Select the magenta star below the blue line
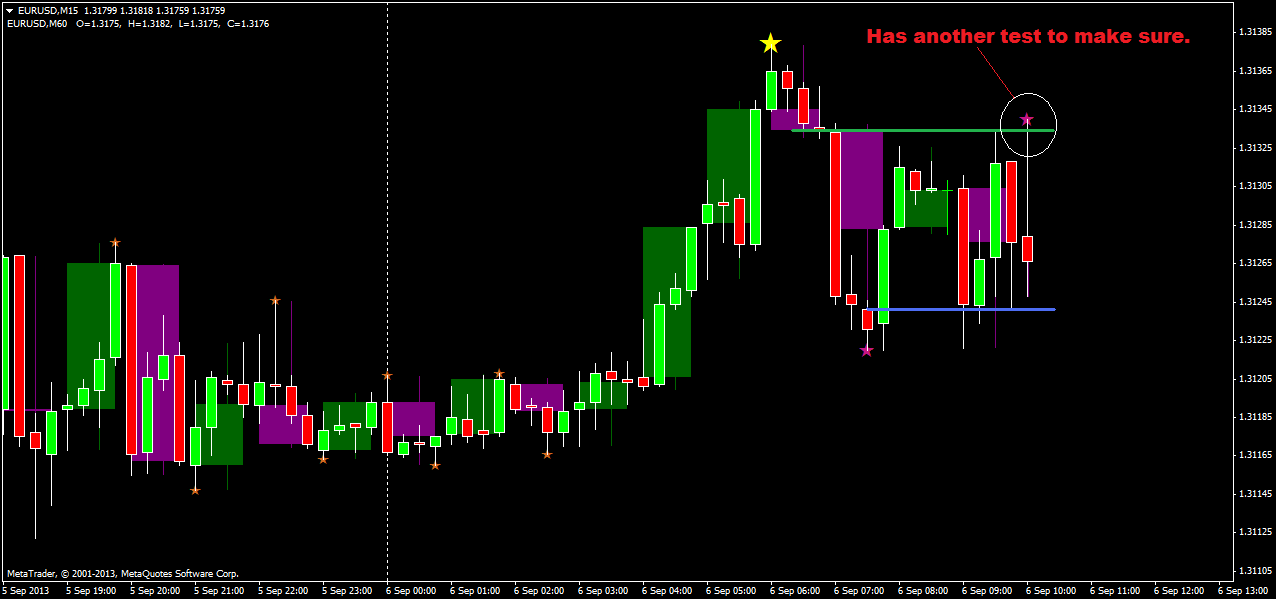1276x599 pixels. point(867,350)
